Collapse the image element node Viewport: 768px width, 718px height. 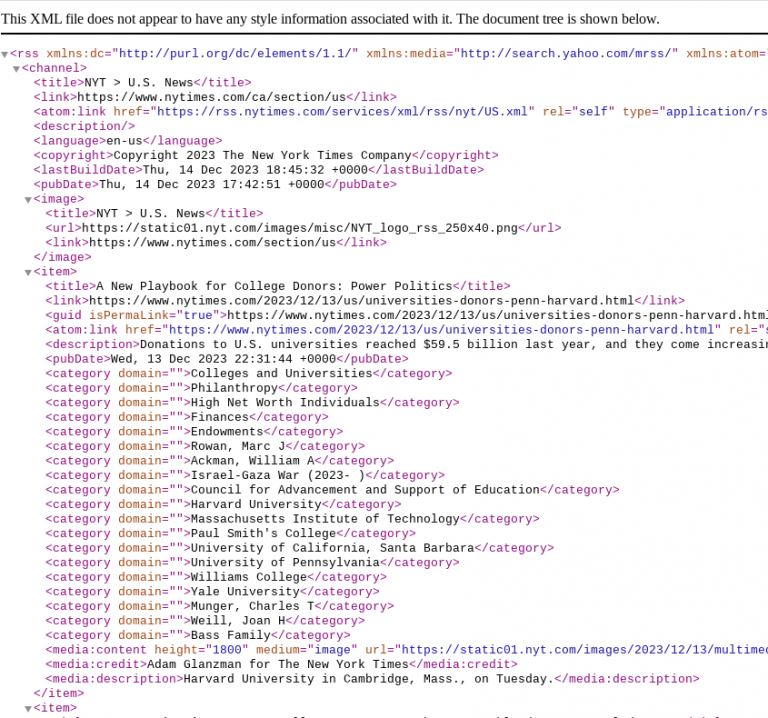click(x=28, y=199)
